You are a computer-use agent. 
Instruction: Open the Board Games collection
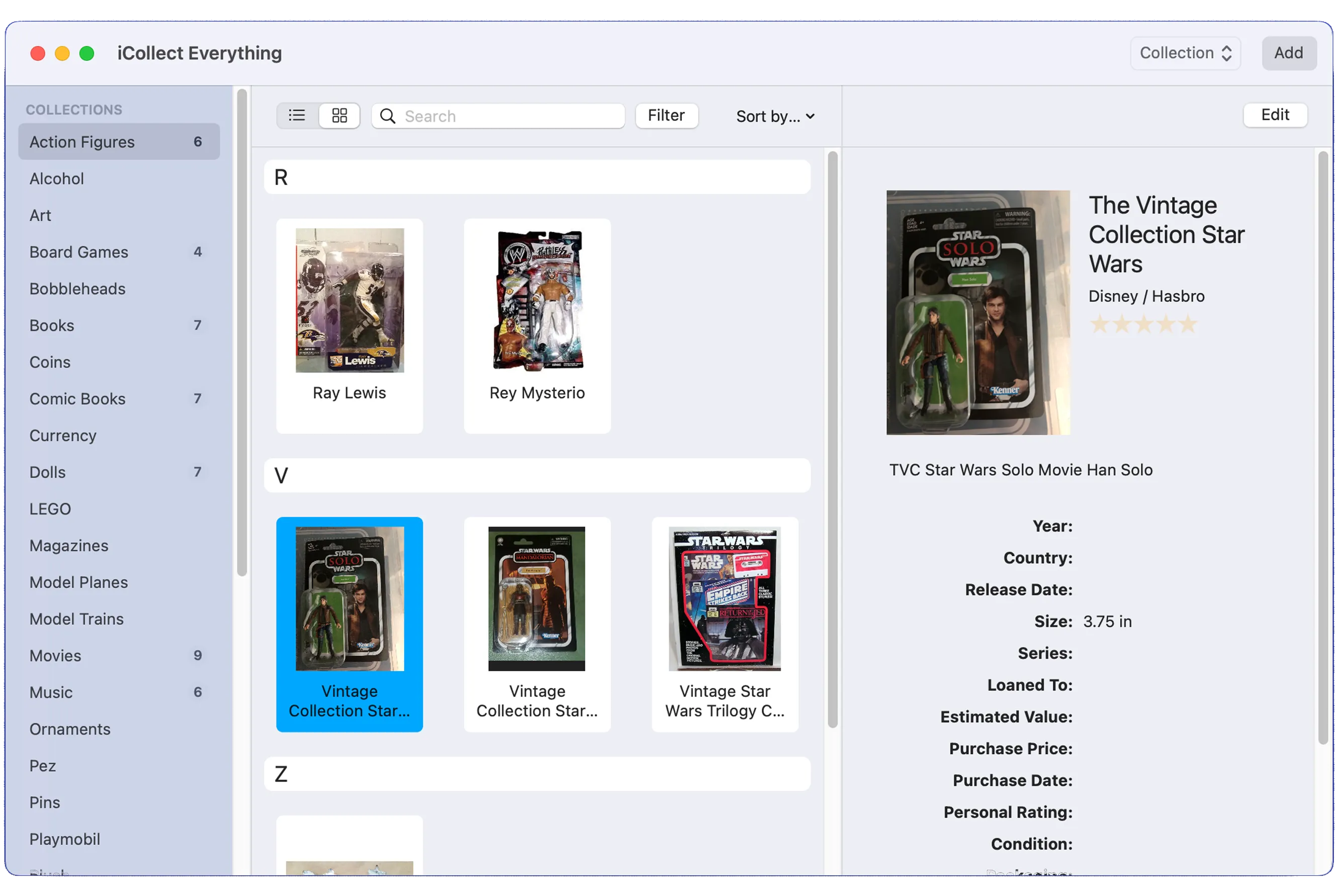point(79,252)
